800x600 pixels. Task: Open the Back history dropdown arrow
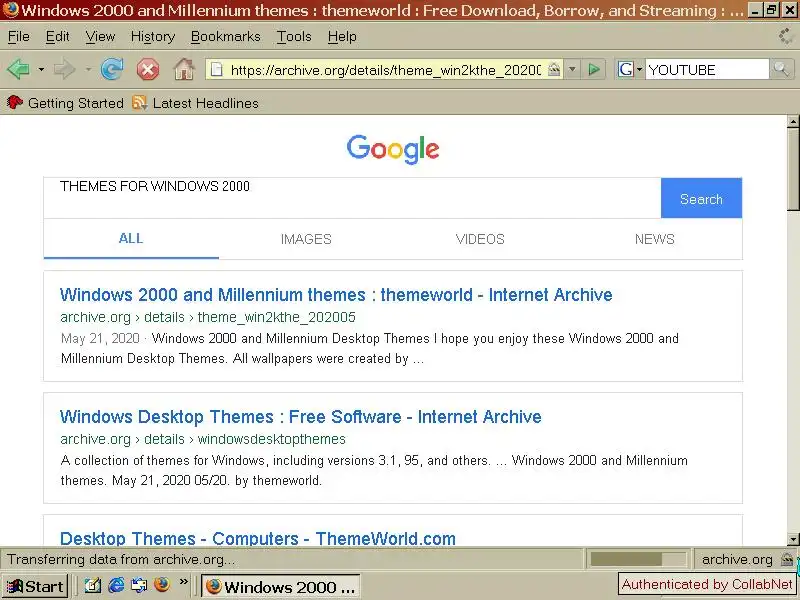(41, 69)
